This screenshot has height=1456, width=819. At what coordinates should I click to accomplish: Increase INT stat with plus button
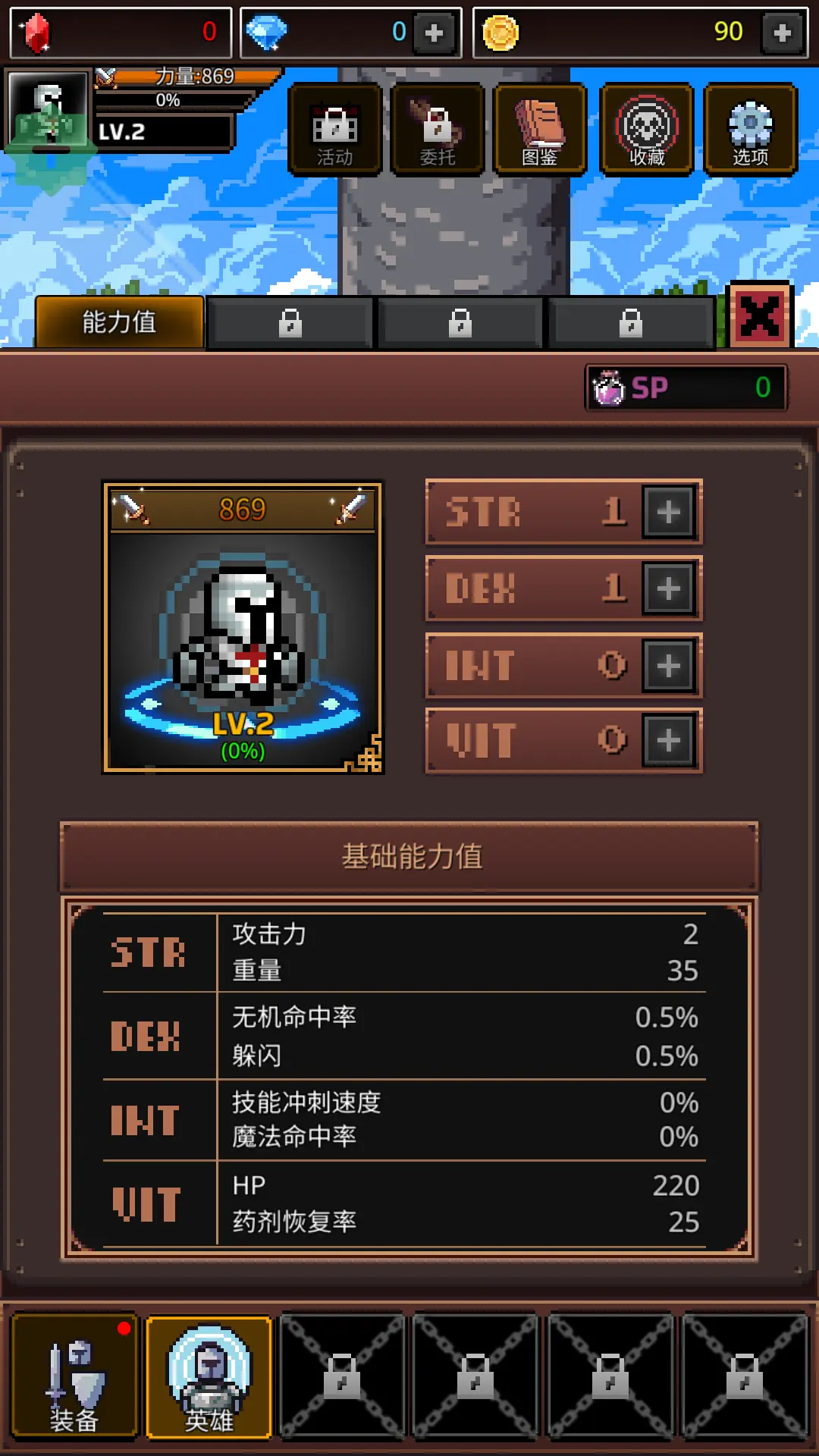coord(668,666)
